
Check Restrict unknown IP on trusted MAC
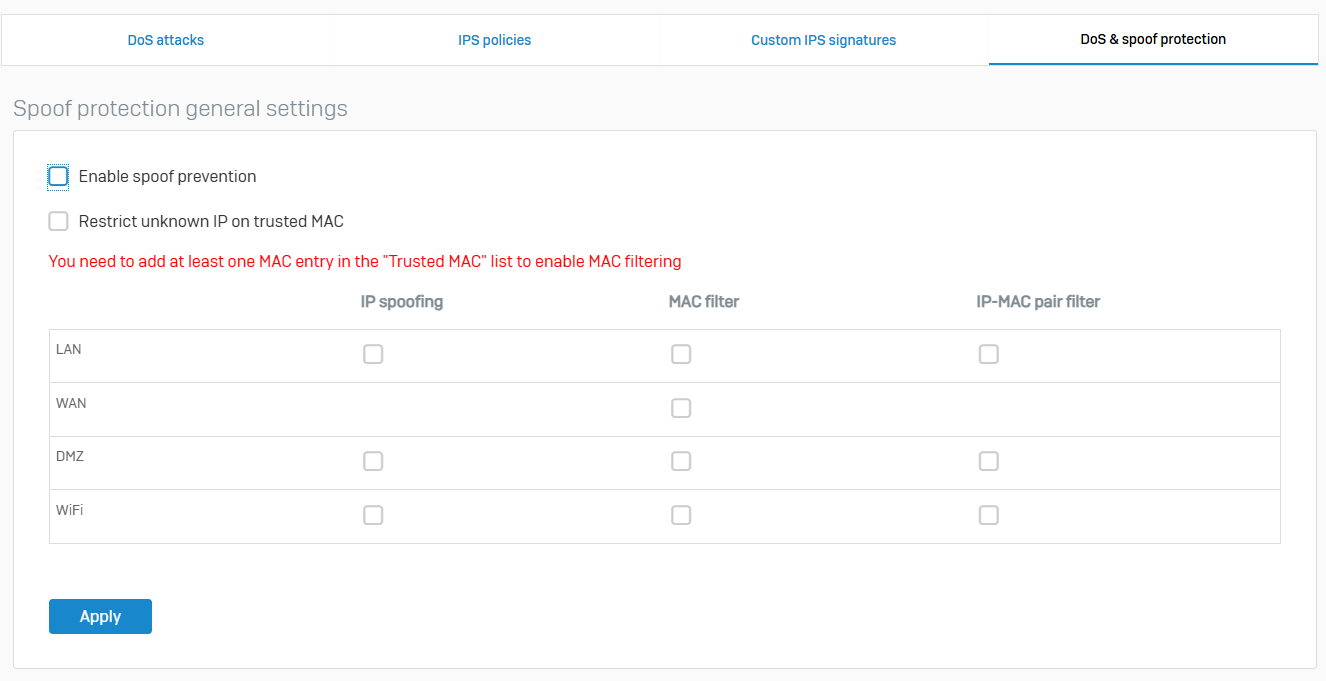(x=59, y=222)
